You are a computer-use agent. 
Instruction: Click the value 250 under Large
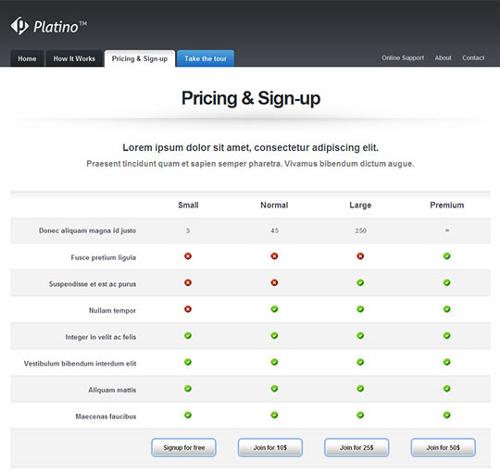point(361,231)
